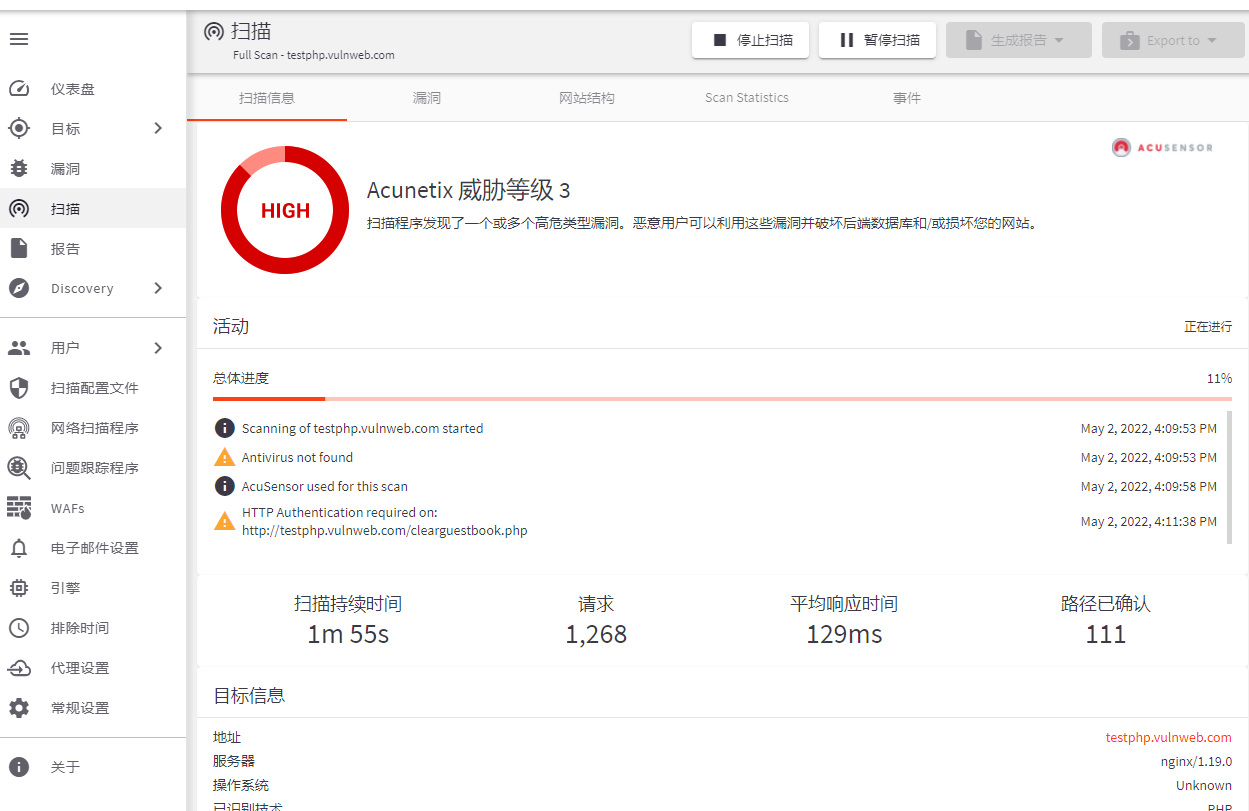The width and height of the screenshot is (1249, 811).
Task: Click the network scanner icon
Action: tap(19, 428)
